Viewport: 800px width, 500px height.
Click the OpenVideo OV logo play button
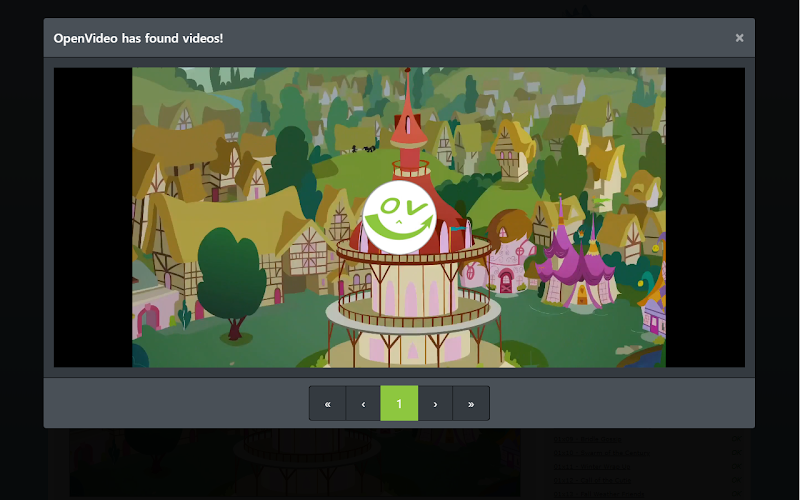pyautogui.click(x=399, y=217)
